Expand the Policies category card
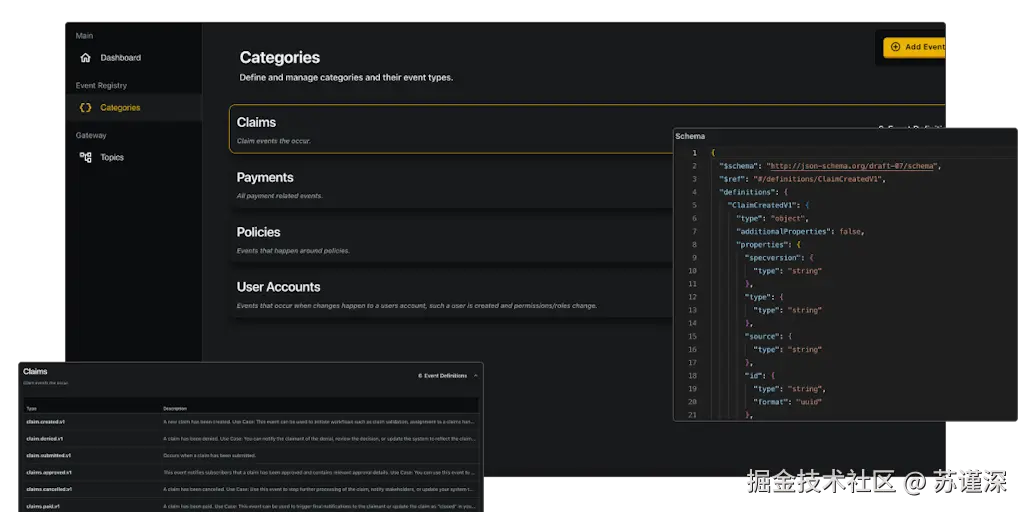1024x512 pixels. pos(451,240)
